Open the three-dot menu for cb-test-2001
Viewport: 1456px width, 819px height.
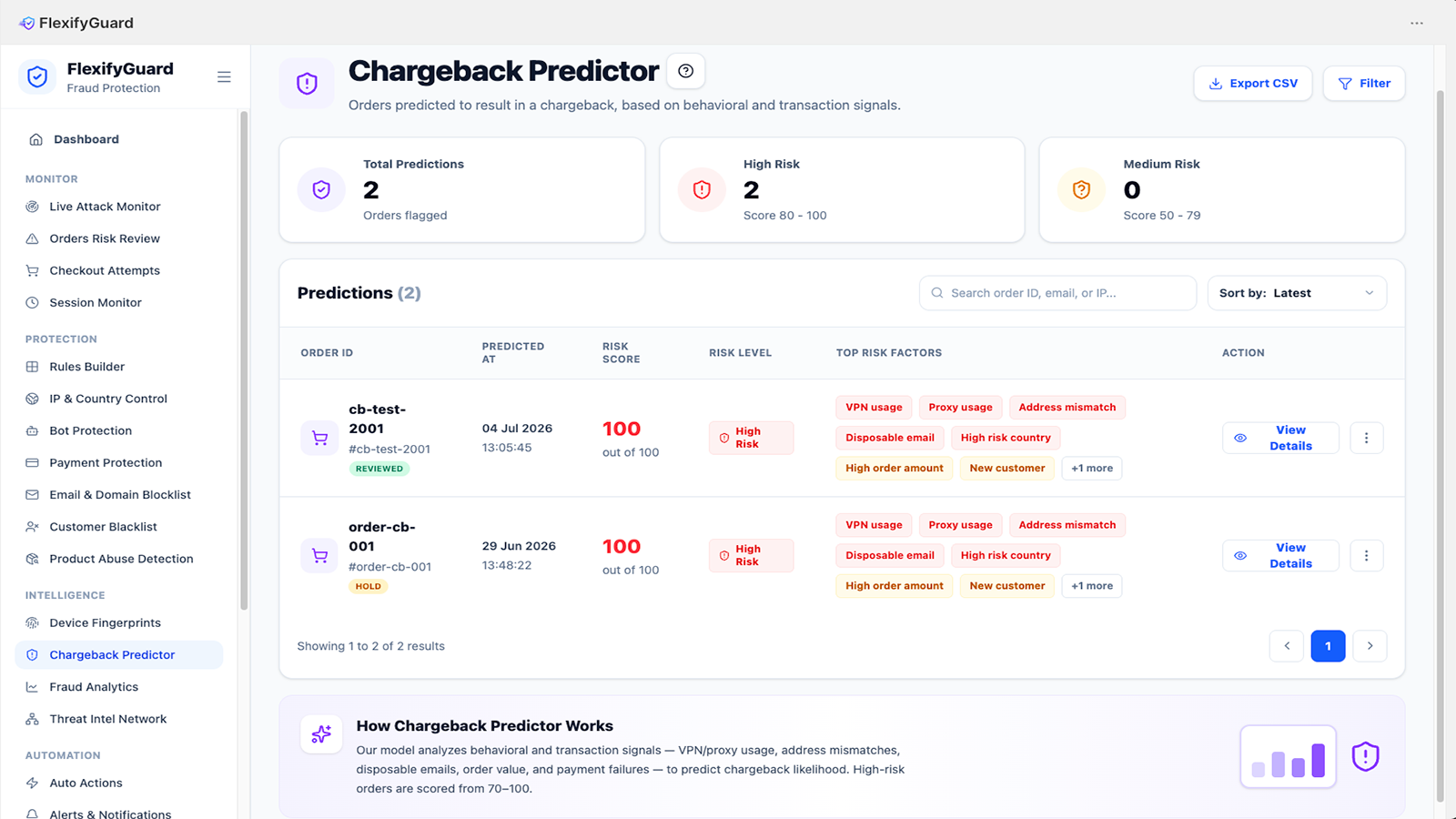click(1366, 438)
